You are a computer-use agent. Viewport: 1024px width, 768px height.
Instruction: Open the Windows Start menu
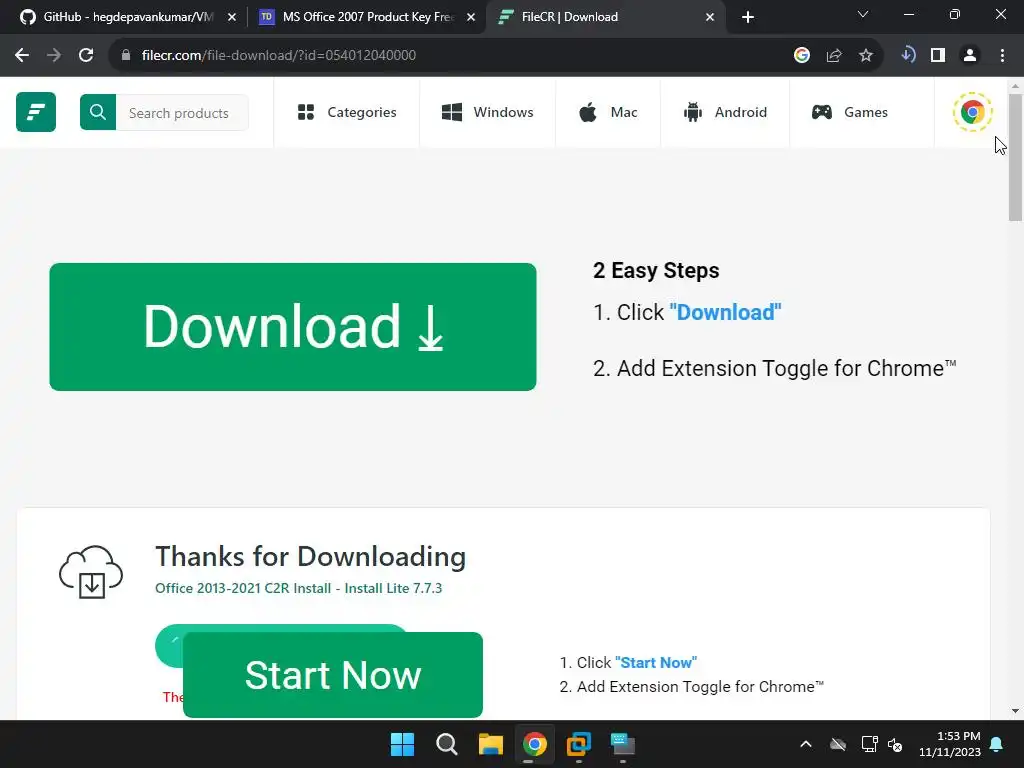coord(402,744)
